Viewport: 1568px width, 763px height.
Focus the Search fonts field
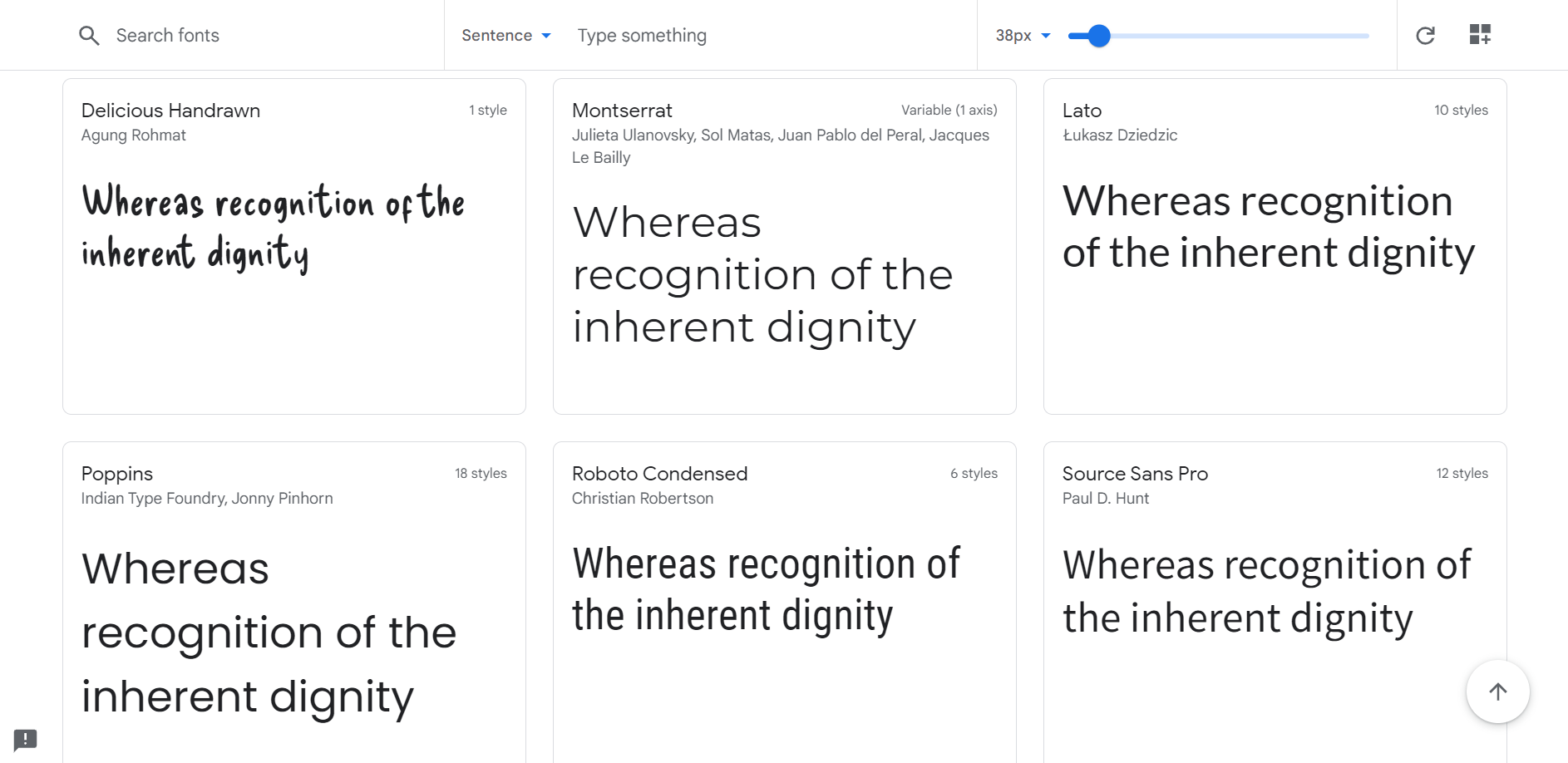(249, 36)
